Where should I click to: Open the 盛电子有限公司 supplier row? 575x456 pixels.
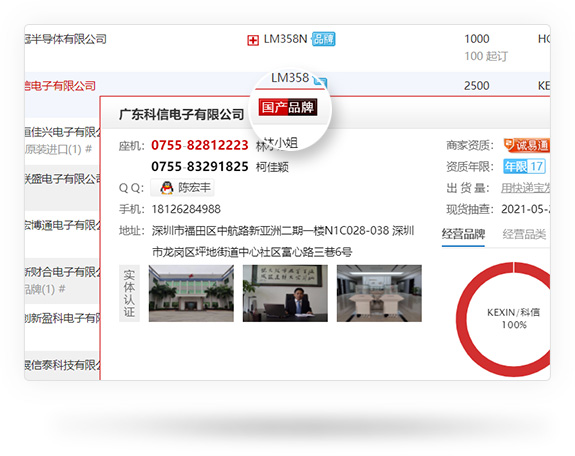62,179
